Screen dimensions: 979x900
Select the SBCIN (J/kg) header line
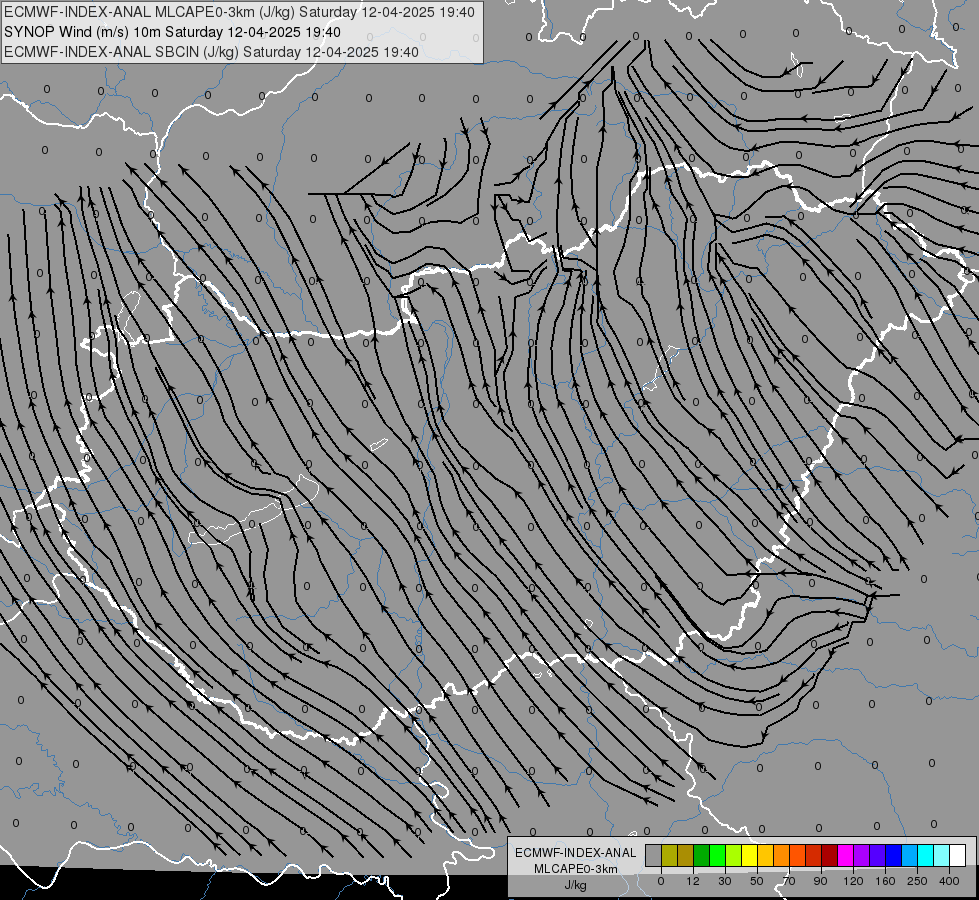211,52
